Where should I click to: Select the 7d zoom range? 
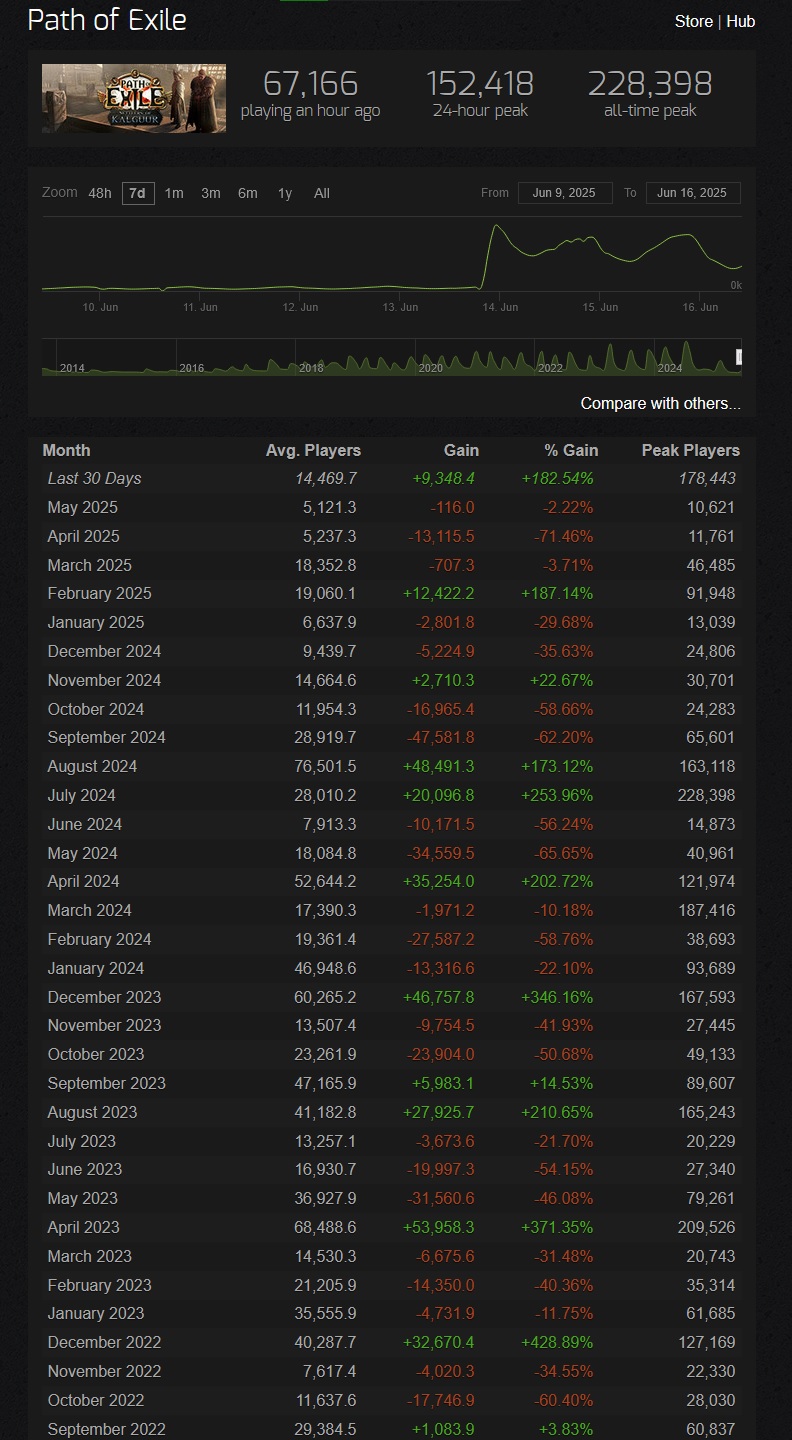(138, 193)
